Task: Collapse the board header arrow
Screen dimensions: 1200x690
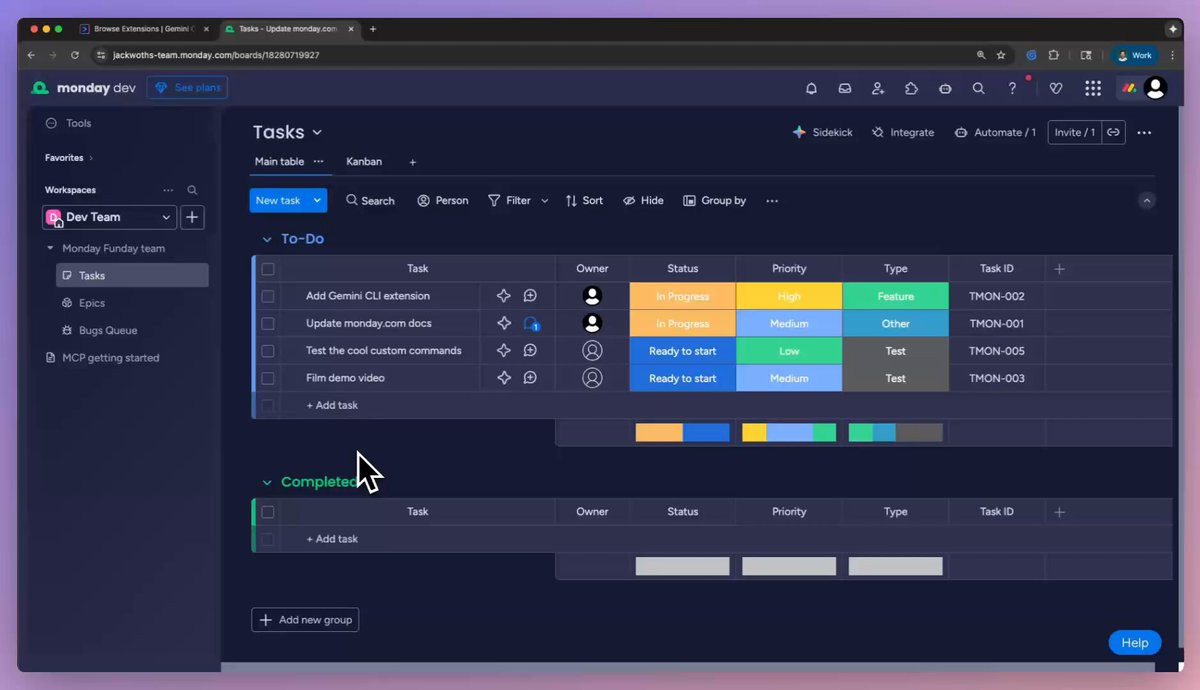Action: point(1147,201)
